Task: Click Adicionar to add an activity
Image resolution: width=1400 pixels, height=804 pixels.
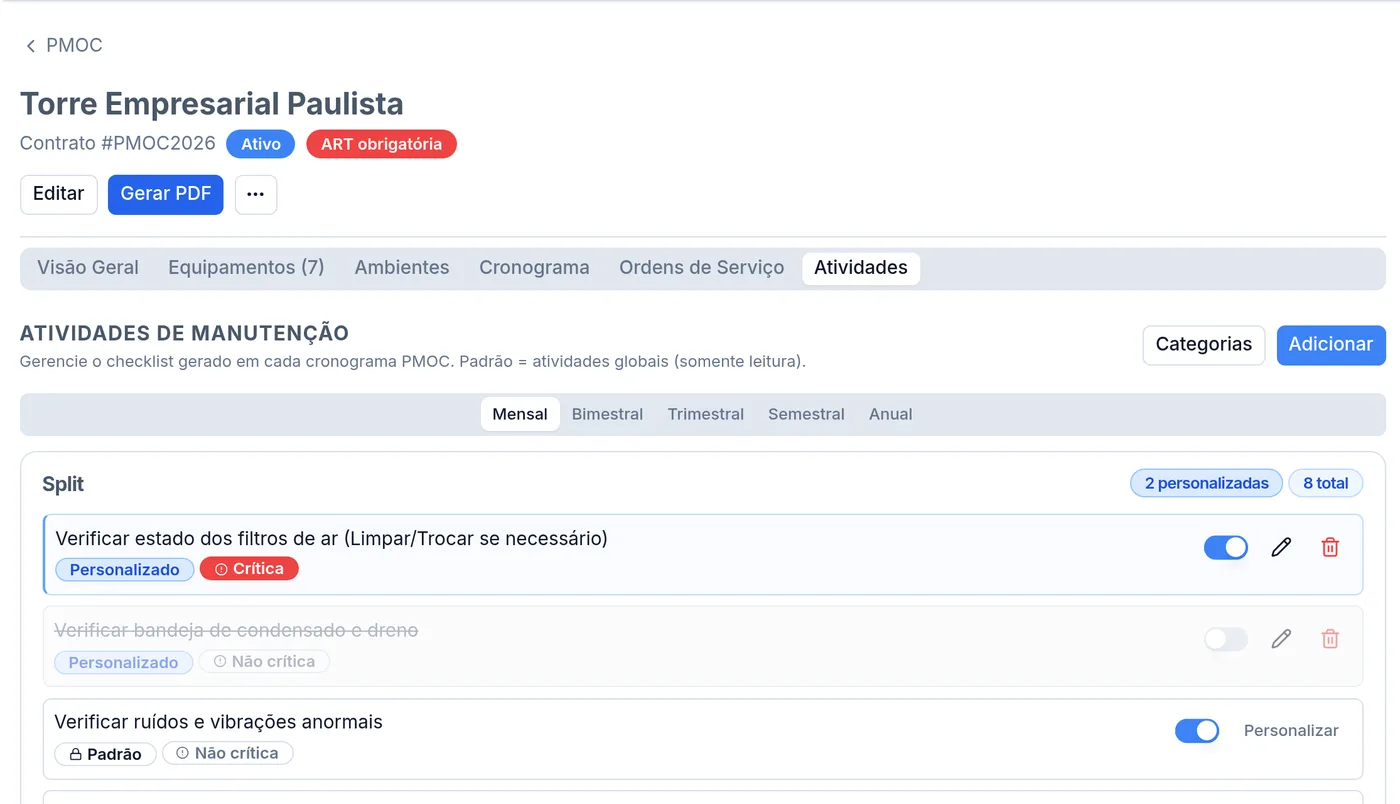Action: pyautogui.click(x=1331, y=345)
